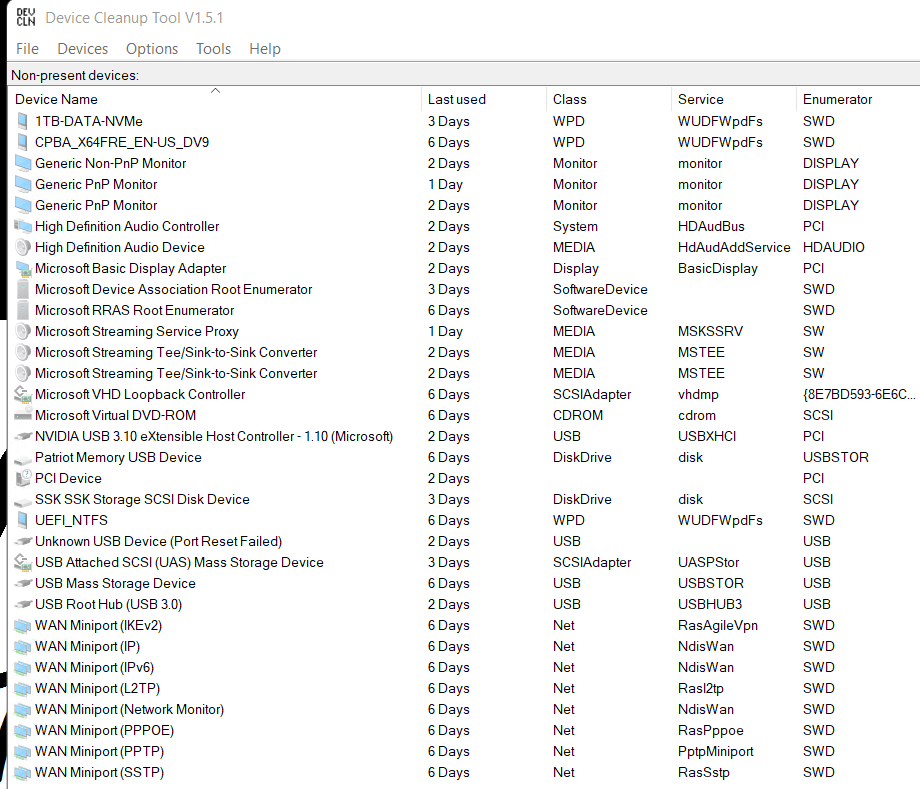This screenshot has width=920, height=789.
Task: Click the Microsoft Streaming Service Proxy icon
Action: point(23,331)
